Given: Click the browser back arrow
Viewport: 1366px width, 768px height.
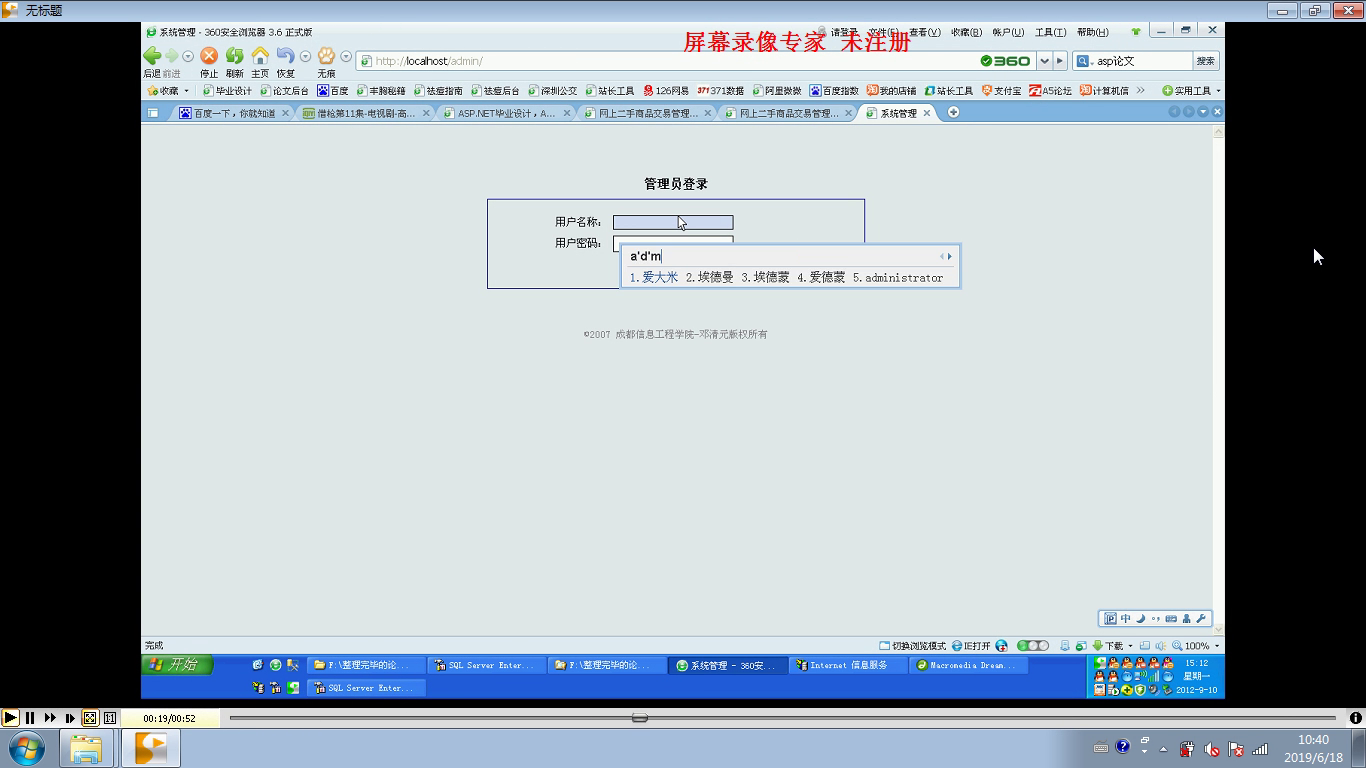Looking at the screenshot, I should (152, 56).
